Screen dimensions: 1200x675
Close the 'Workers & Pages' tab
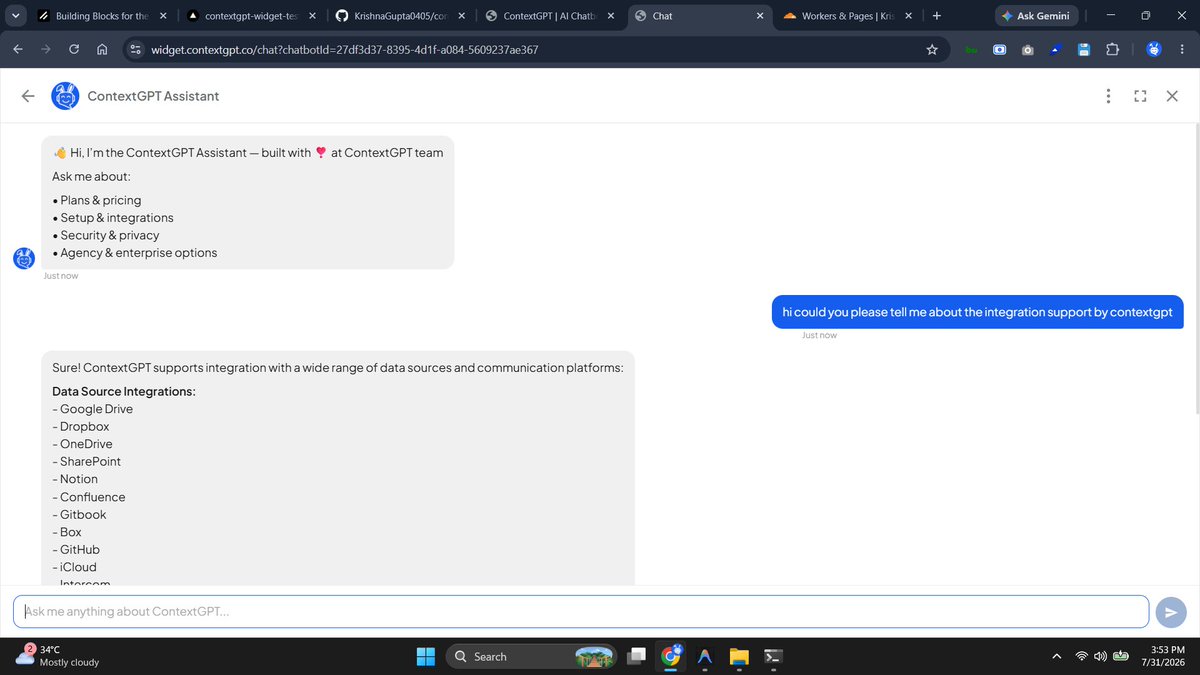[908, 16]
